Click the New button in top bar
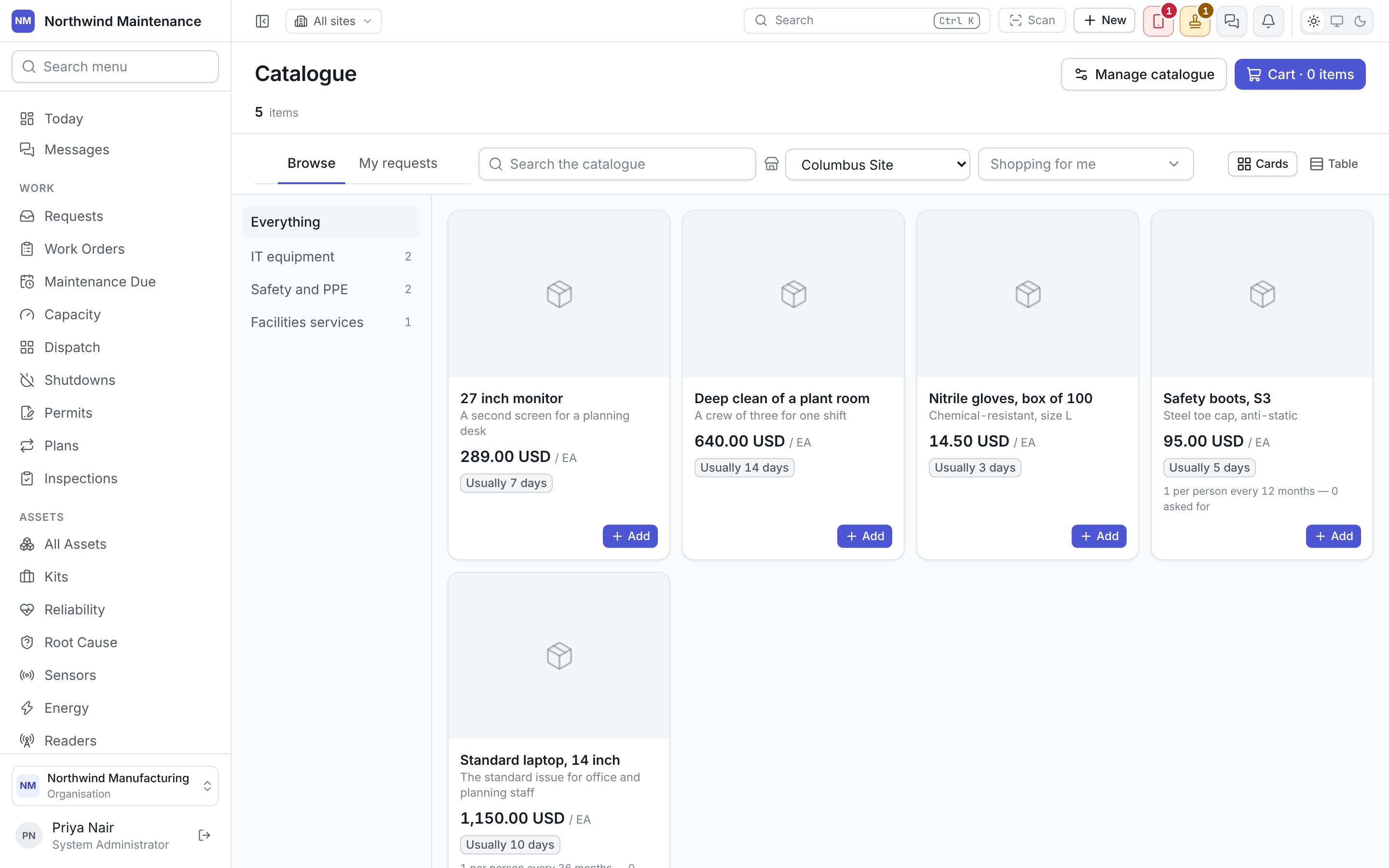The width and height of the screenshot is (1389, 868). tap(1104, 21)
